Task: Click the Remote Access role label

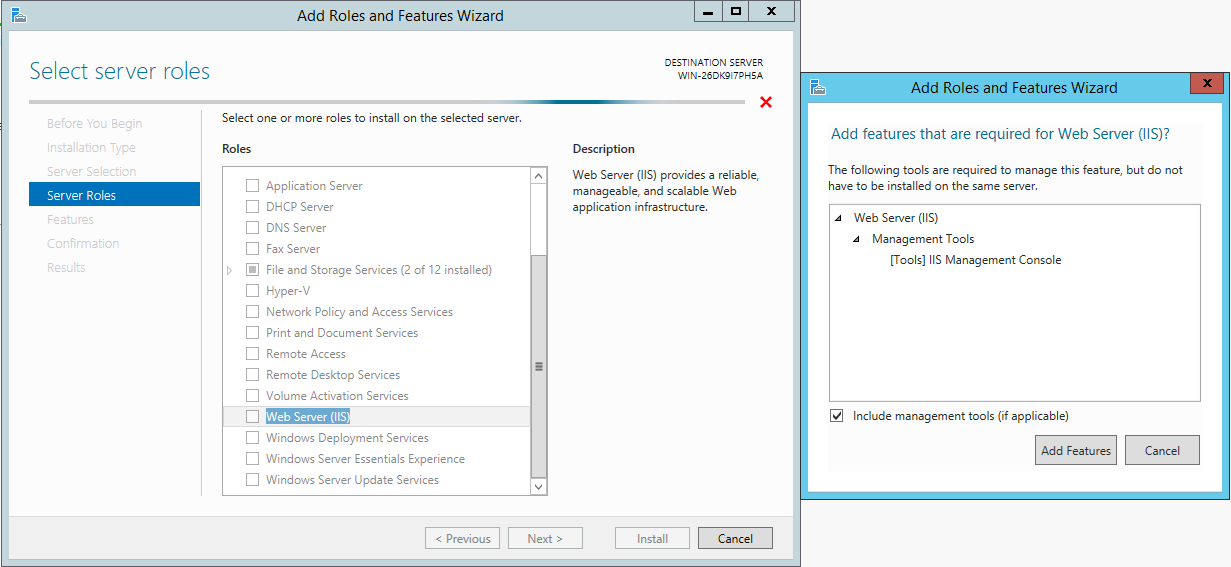Action: click(306, 354)
